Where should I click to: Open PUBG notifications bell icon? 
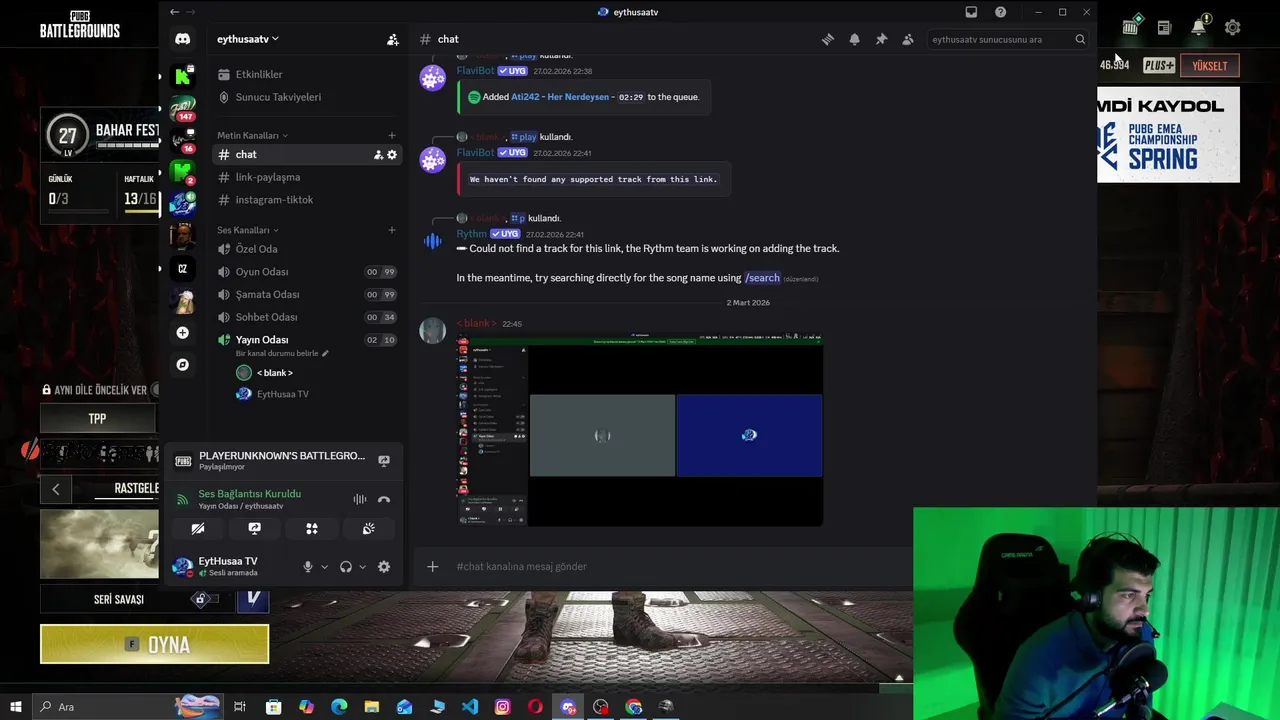(1198, 28)
